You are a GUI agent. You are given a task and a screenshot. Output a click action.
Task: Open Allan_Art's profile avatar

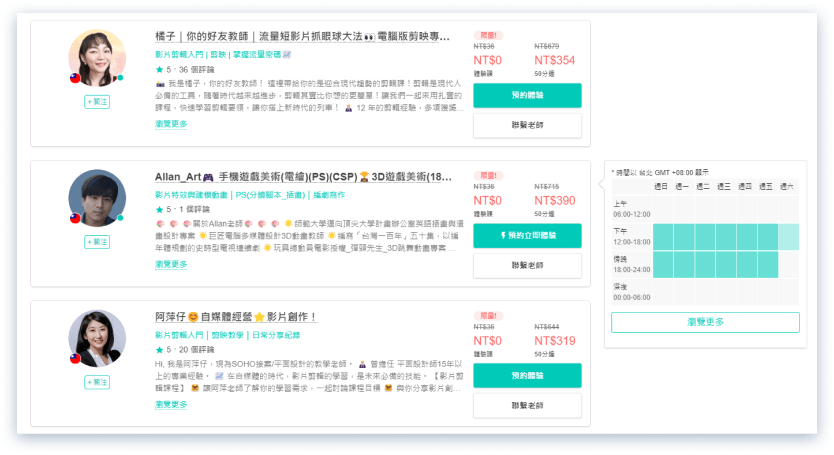point(97,198)
